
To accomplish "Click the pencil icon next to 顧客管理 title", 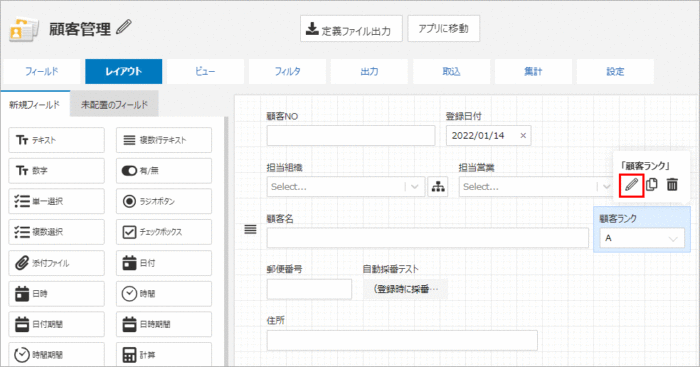I will click(x=124, y=27).
